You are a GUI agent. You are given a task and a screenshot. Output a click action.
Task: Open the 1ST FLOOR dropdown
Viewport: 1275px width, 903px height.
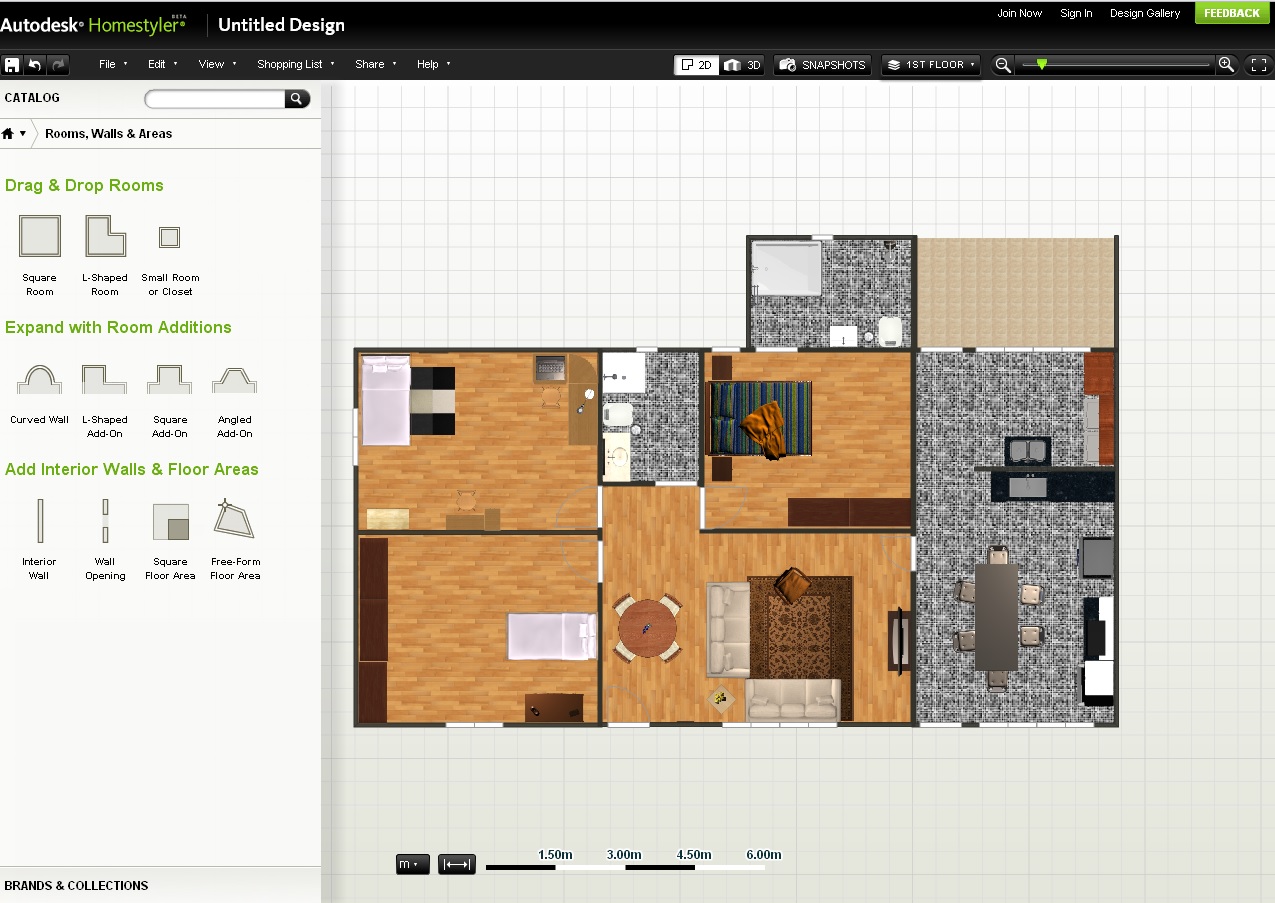coord(931,65)
